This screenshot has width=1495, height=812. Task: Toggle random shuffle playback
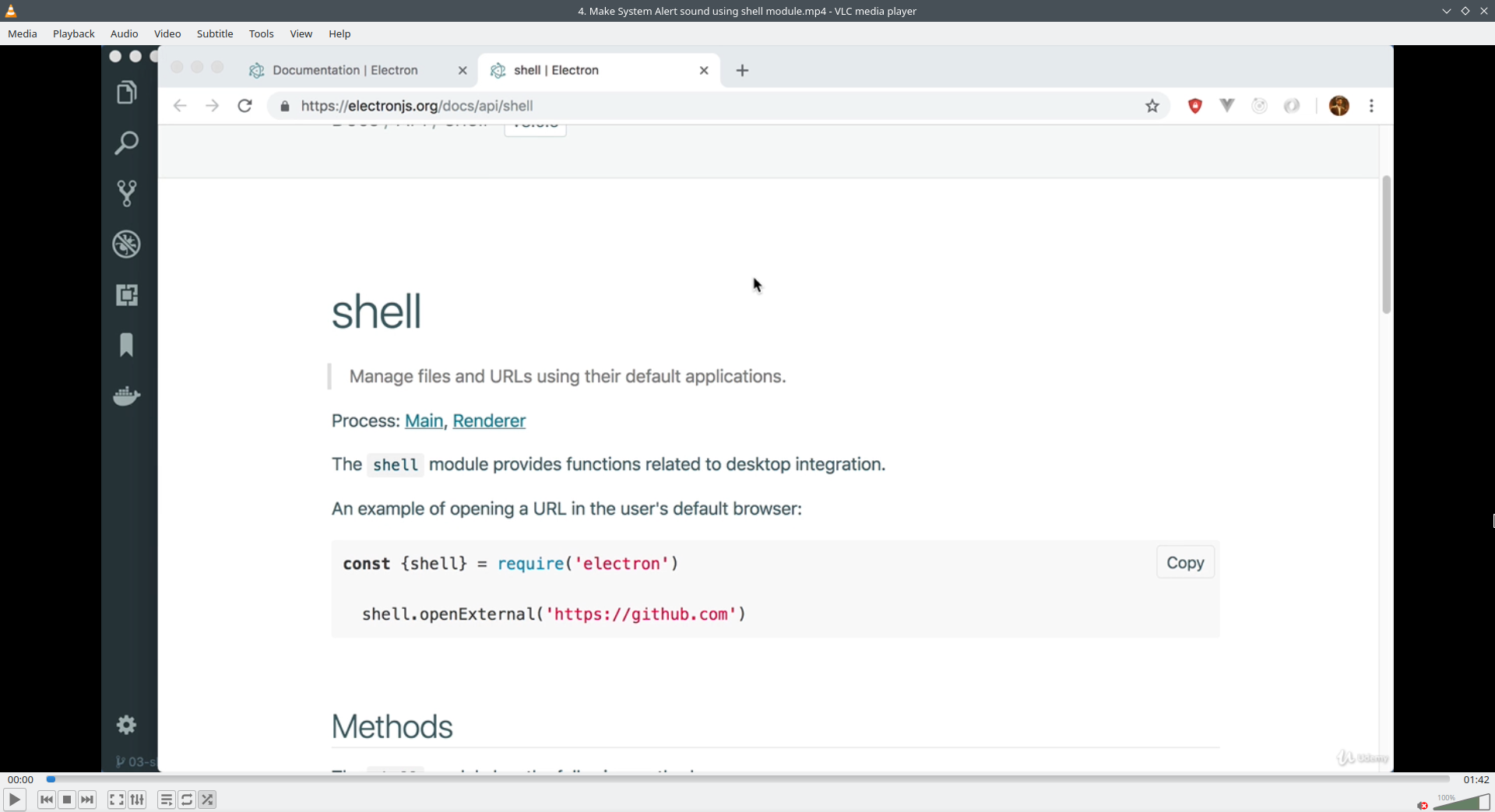click(207, 800)
